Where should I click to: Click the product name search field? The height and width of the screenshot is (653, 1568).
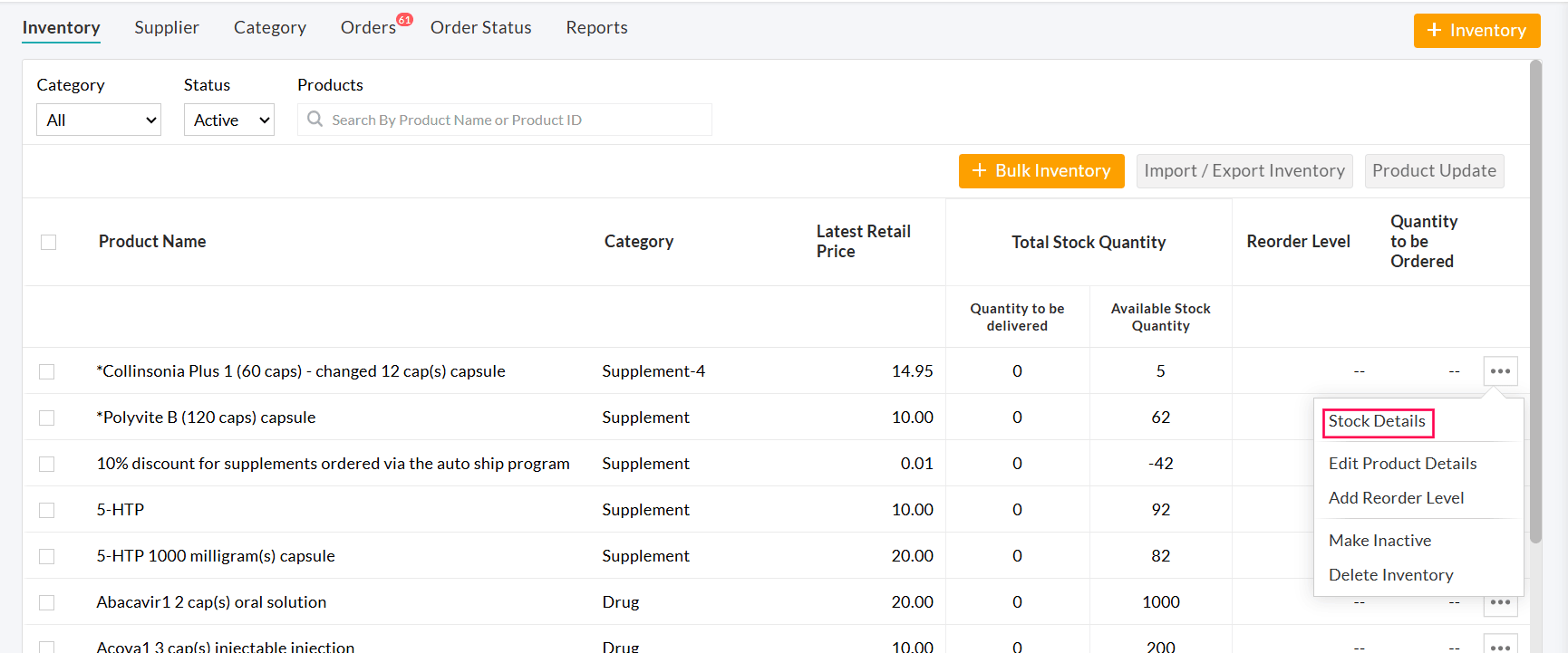coord(517,120)
